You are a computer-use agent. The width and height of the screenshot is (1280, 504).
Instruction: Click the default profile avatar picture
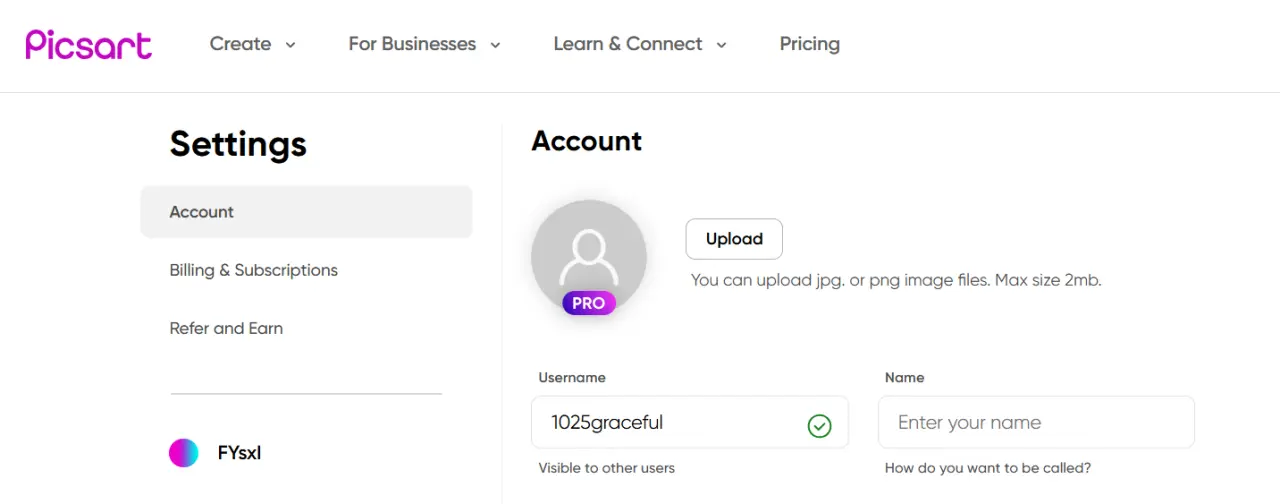coord(589,257)
